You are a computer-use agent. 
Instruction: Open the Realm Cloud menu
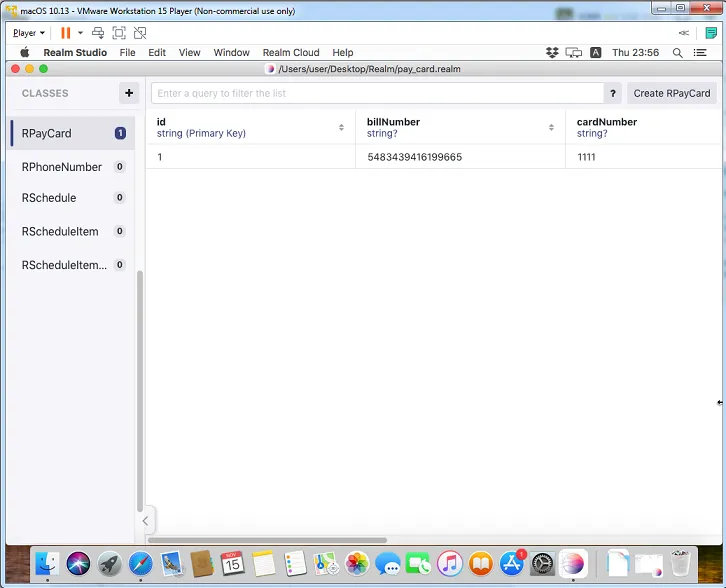(x=291, y=52)
